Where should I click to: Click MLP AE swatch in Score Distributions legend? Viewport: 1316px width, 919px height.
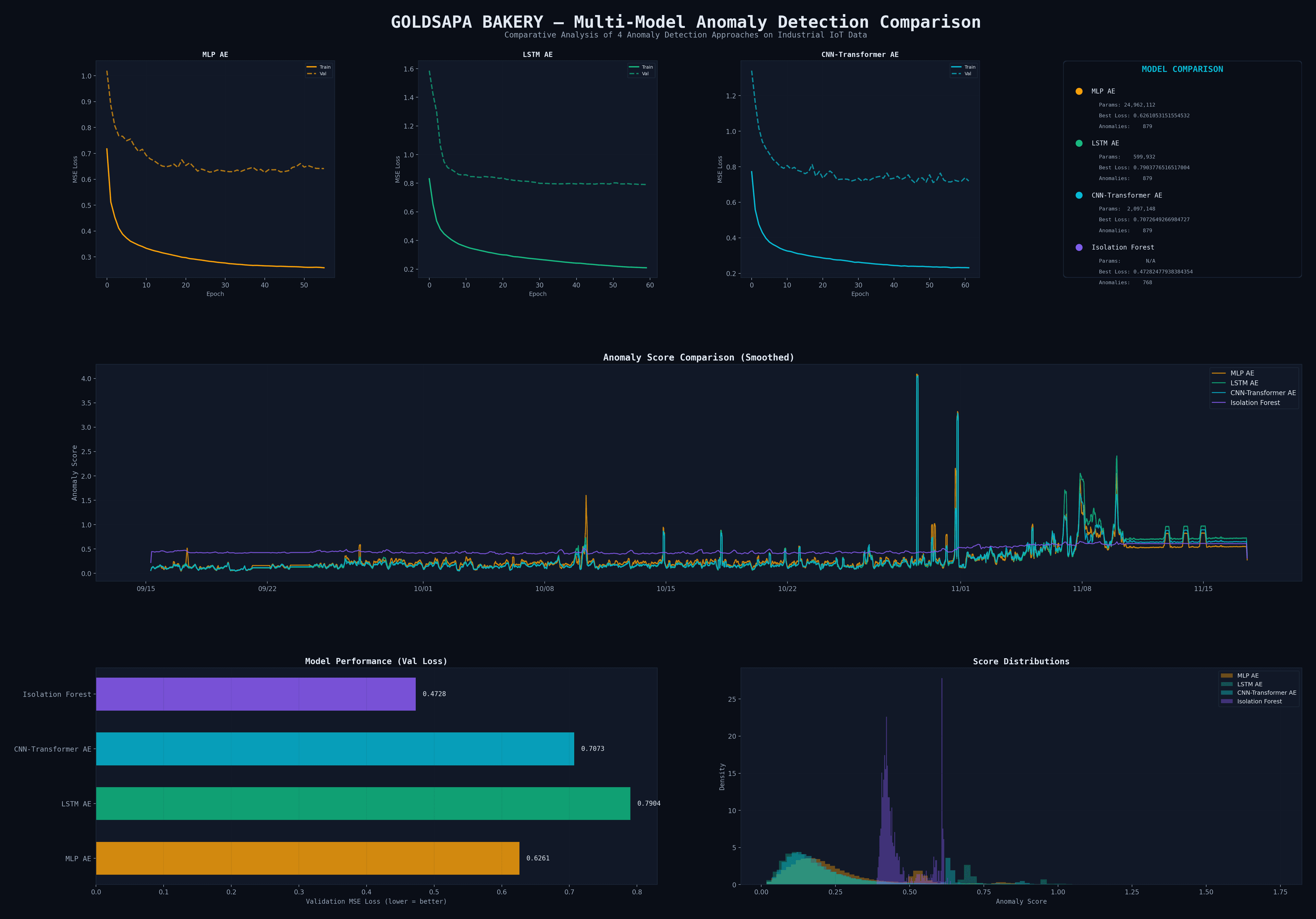click(1227, 675)
